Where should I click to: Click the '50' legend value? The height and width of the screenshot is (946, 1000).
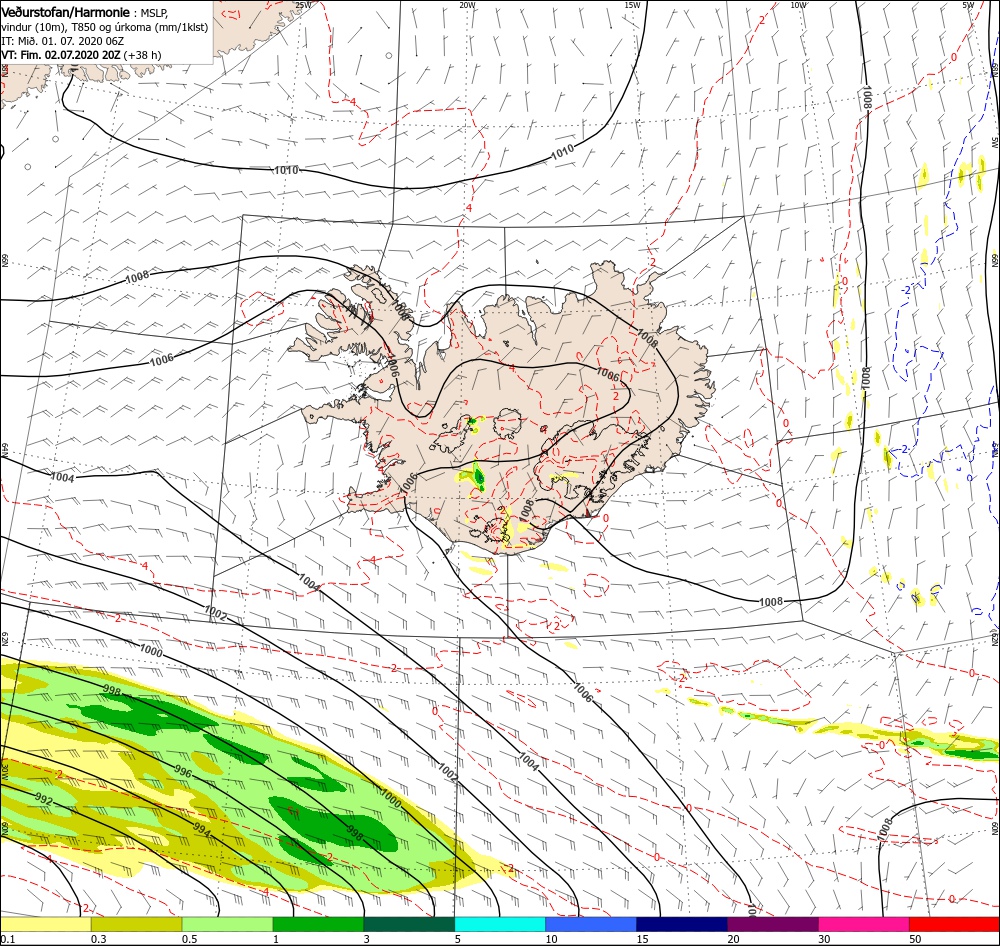point(915,939)
